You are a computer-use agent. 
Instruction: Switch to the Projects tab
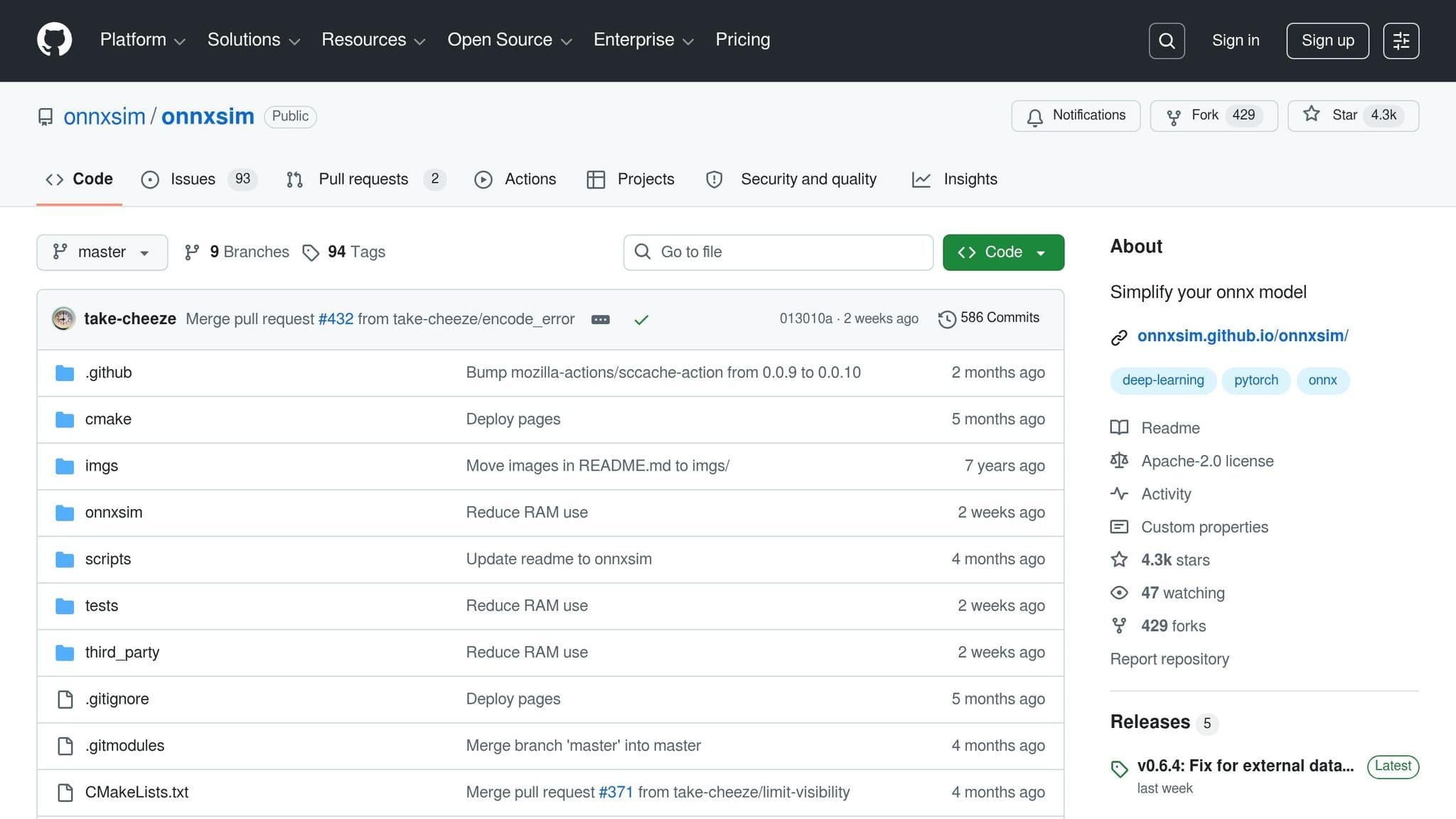[630, 179]
